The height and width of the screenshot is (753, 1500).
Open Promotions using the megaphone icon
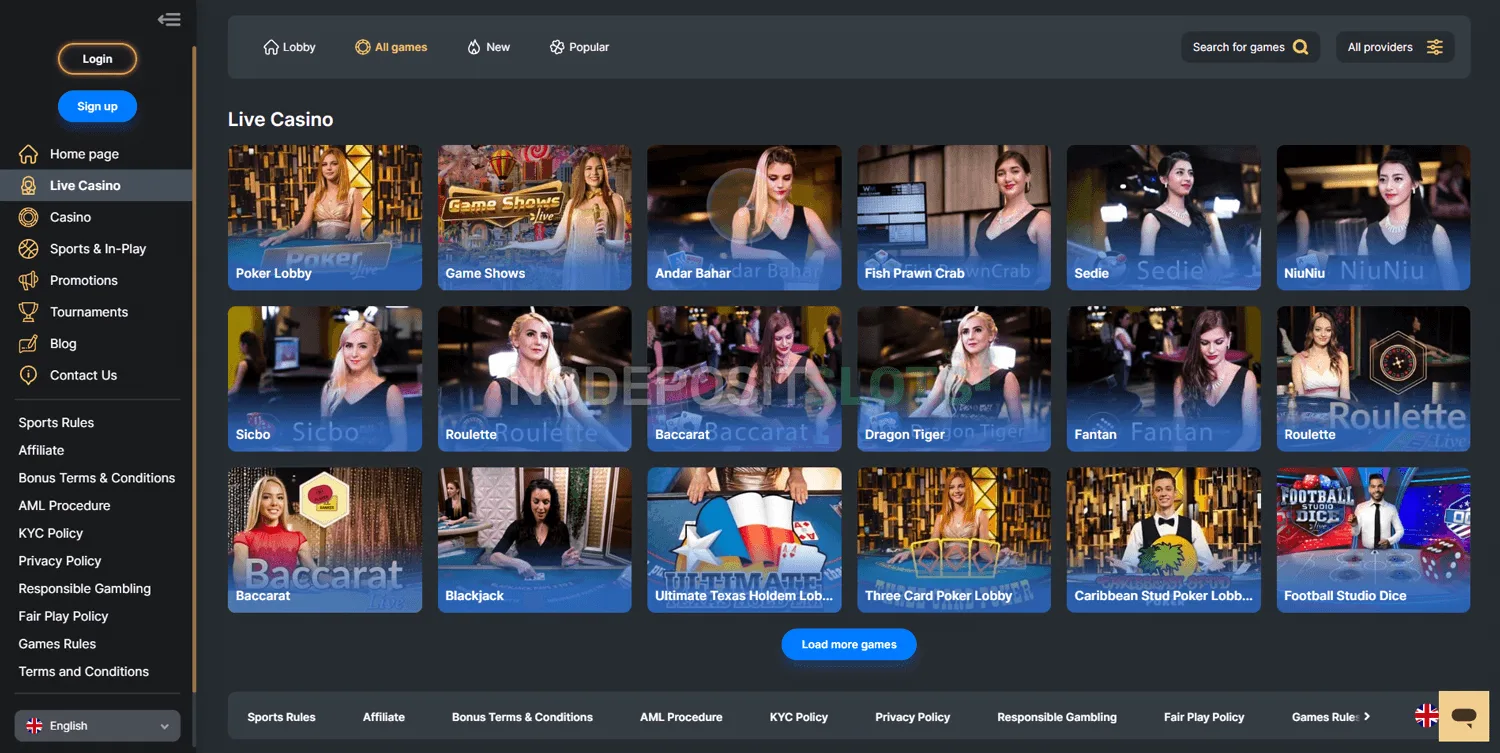pos(29,280)
